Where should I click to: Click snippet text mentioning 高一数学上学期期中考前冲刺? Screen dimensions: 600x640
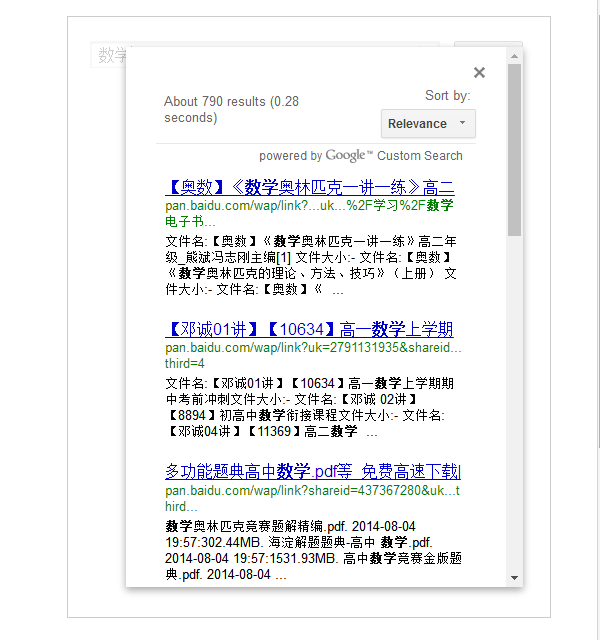311,407
